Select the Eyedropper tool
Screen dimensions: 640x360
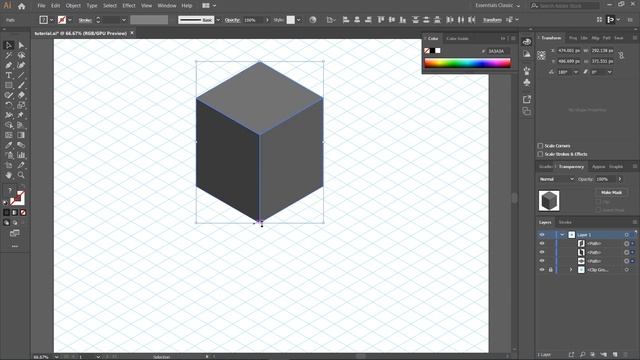click(9, 145)
